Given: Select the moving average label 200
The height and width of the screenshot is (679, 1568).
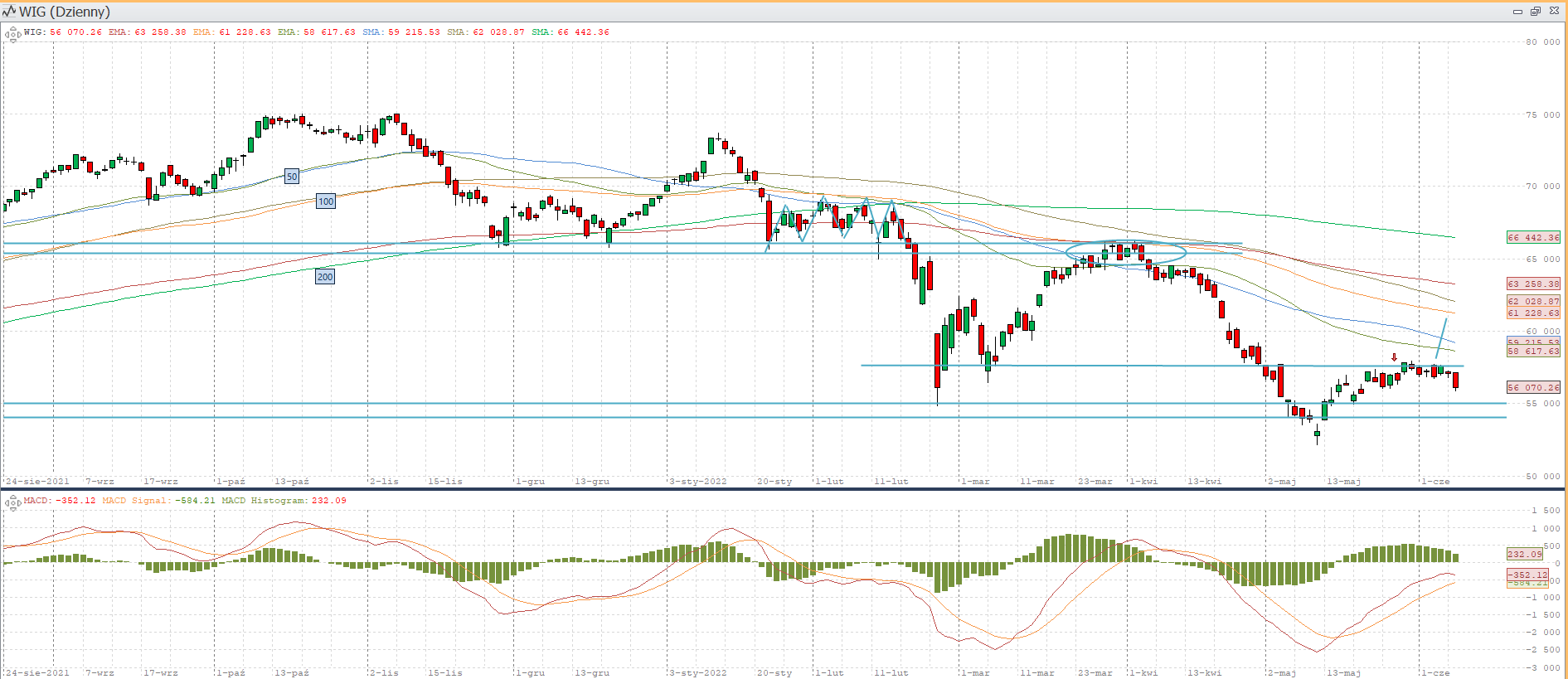Looking at the screenshot, I should coord(325,277).
